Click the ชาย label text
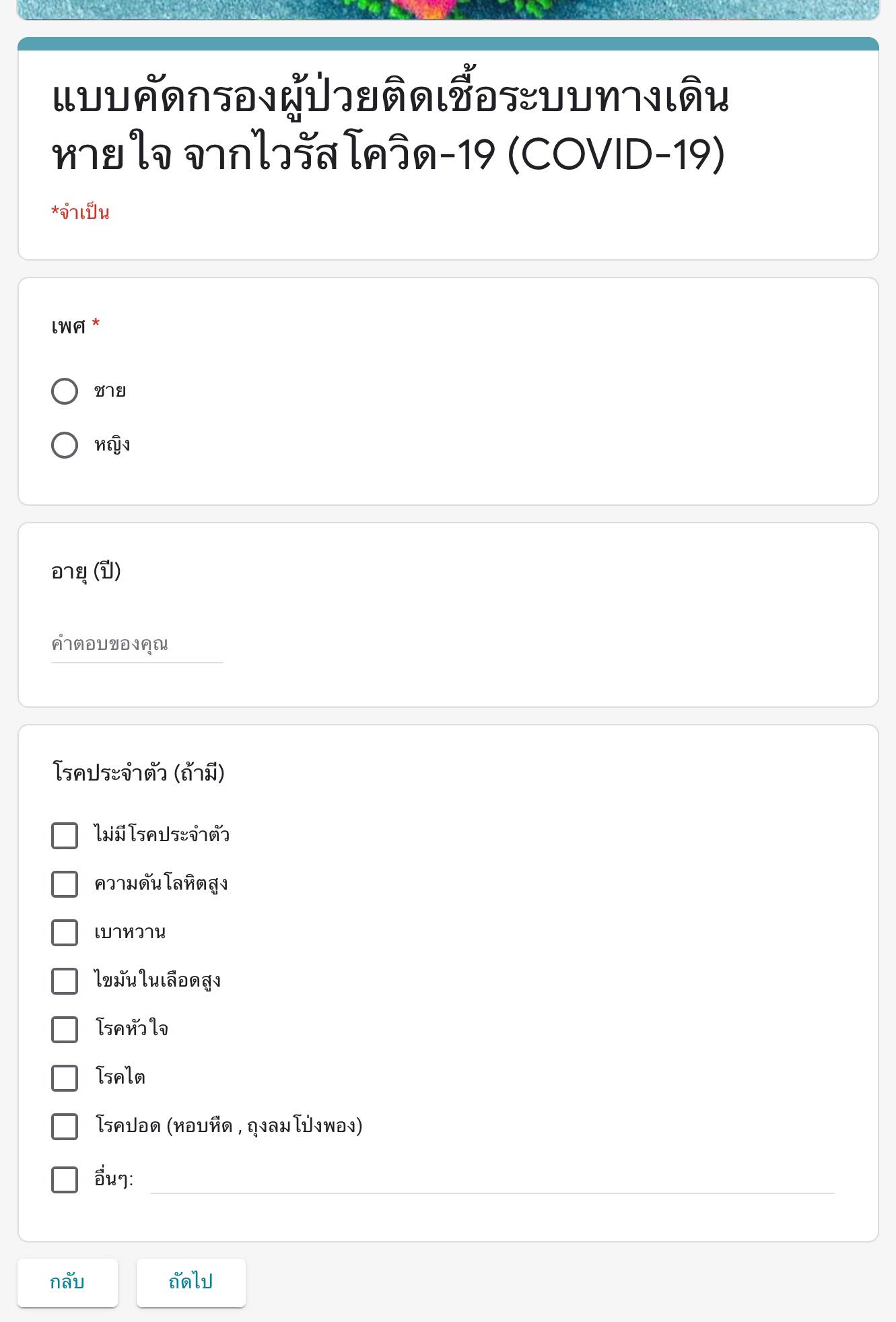 click(x=110, y=391)
